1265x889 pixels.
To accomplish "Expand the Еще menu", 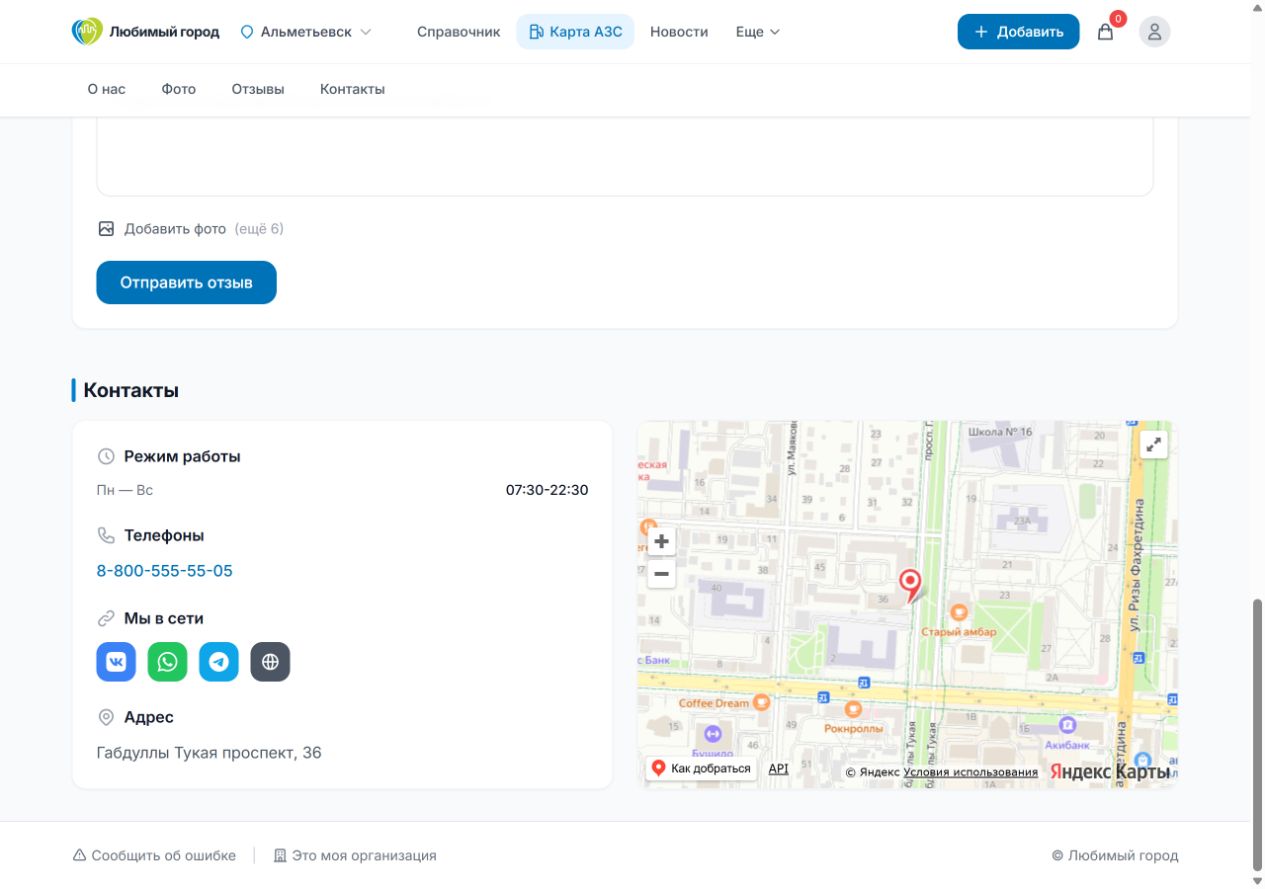I will 758,32.
